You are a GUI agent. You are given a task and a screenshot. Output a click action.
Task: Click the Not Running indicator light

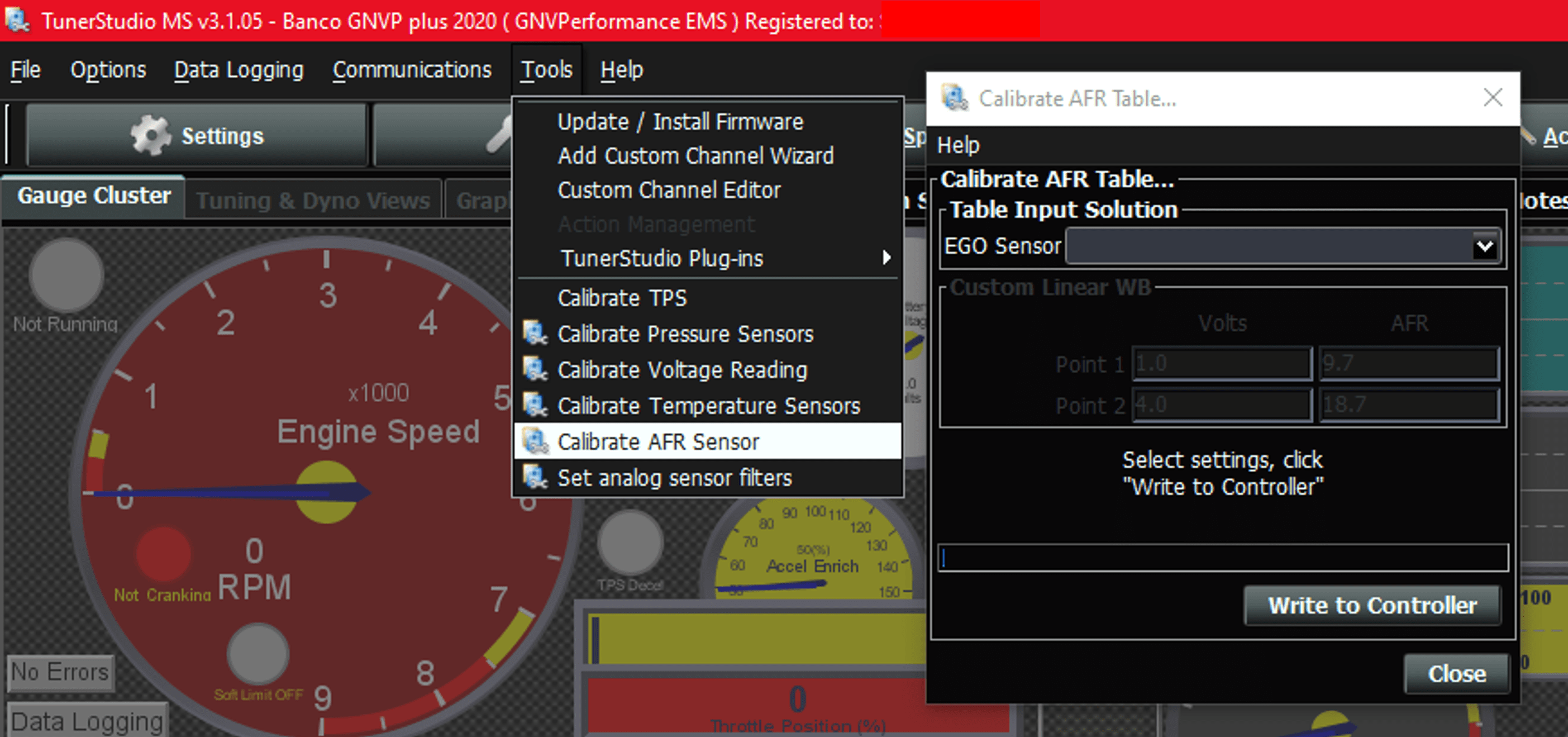coord(66,275)
